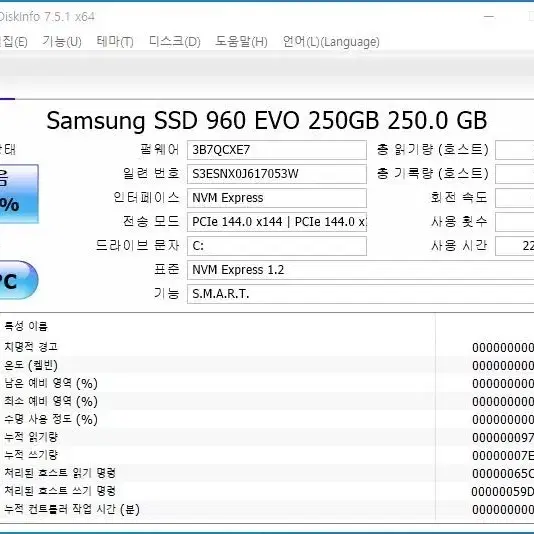Select the 처리된 호스트 쓰기 명령 row
The width and height of the screenshot is (534, 534).
click(267, 491)
